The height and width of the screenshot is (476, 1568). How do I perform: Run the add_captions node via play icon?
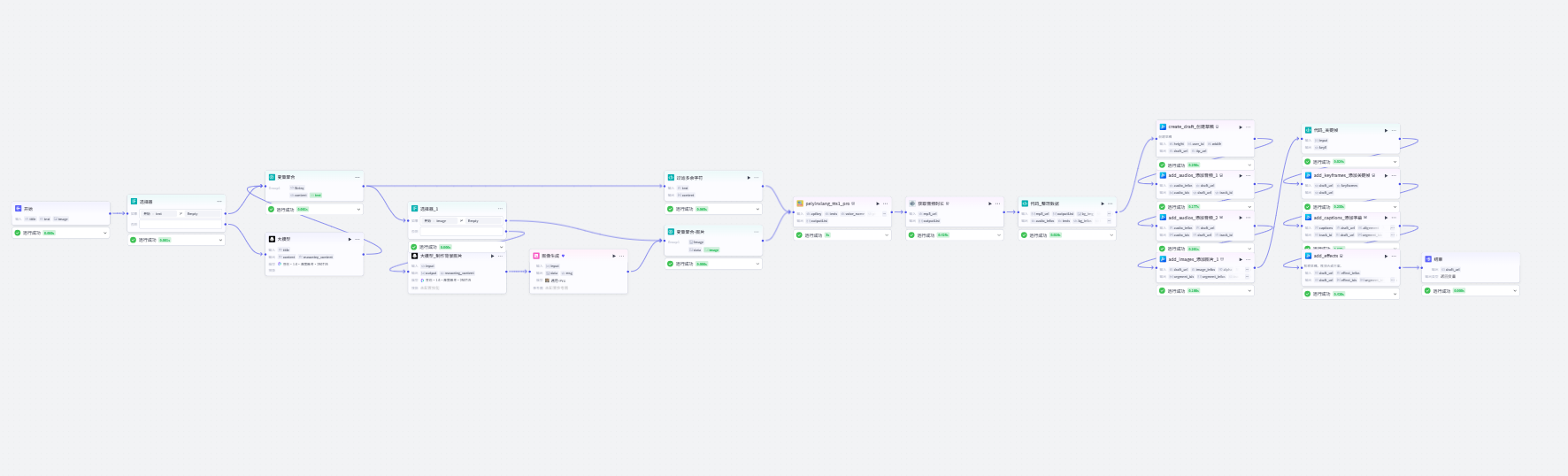point(1386,217)
